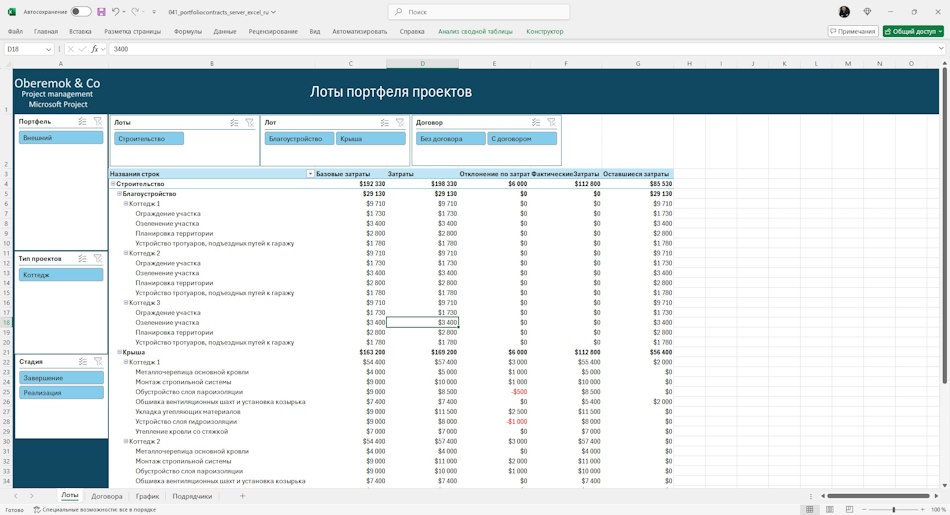The height and width of the screenshot is (515, 950).
Task: Collapse the Крыша row group
Action: click(x=119, y=352)
